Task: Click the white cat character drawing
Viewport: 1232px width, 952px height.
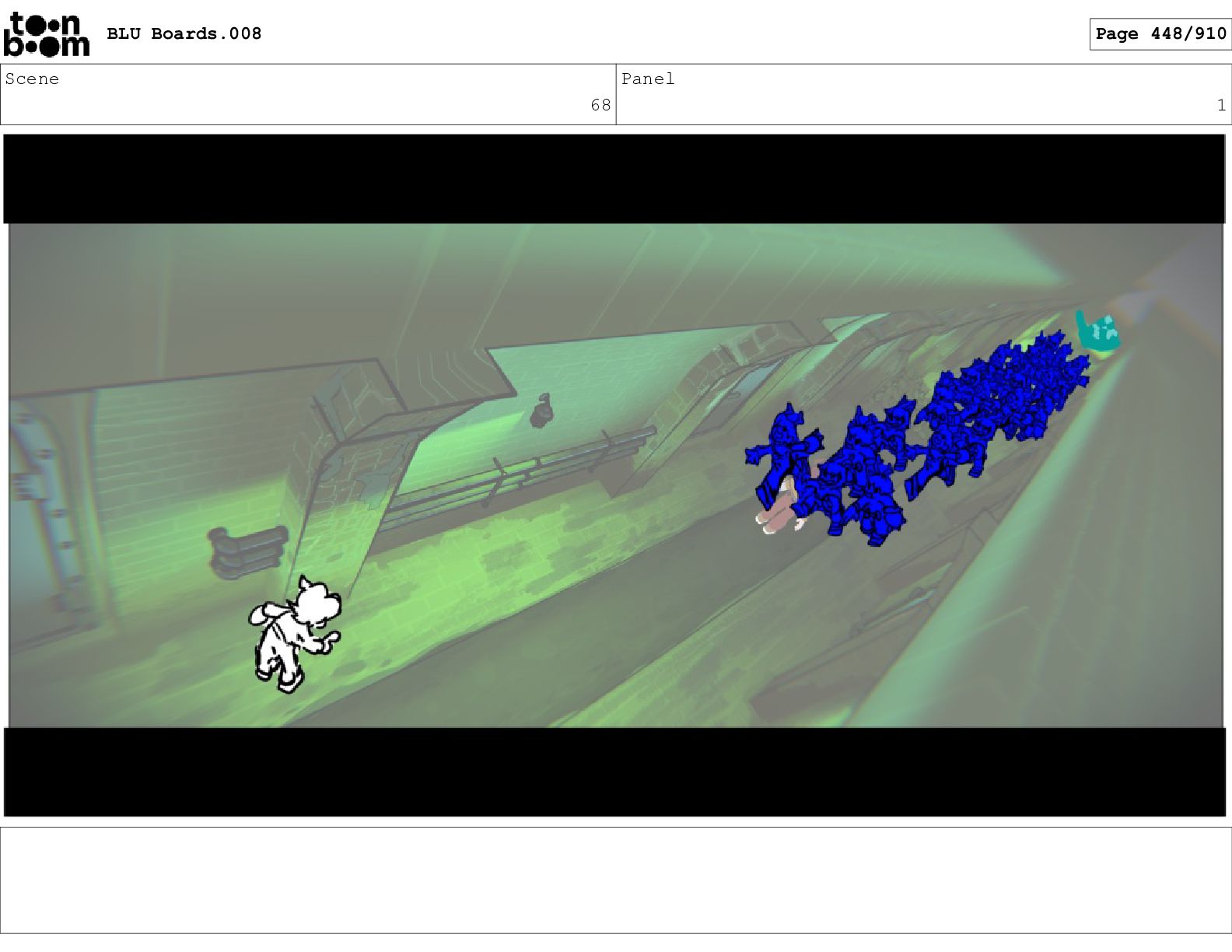Action: point(295,634)
